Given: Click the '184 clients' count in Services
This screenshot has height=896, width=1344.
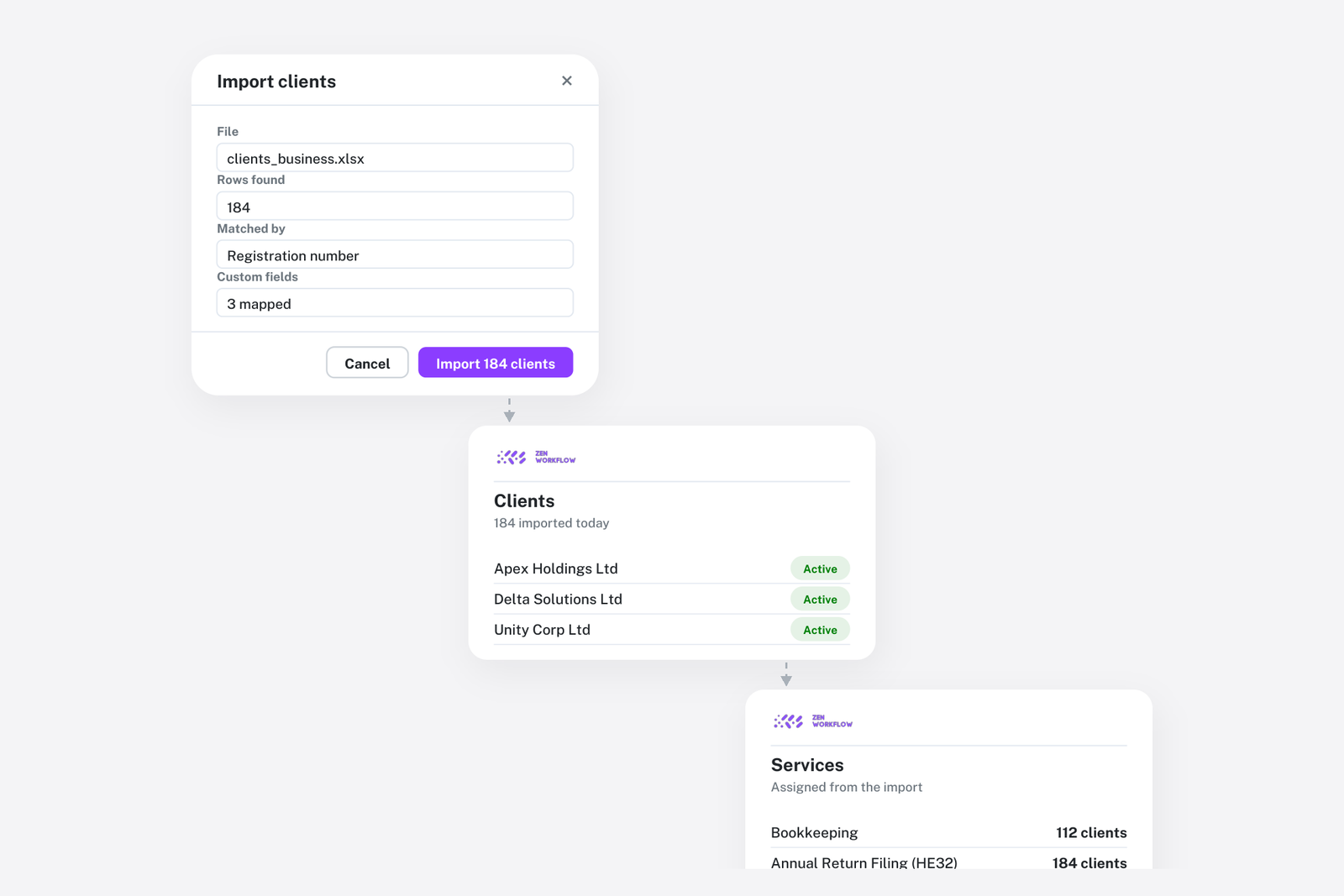Looking at the screenshot, I should 1089,862.
